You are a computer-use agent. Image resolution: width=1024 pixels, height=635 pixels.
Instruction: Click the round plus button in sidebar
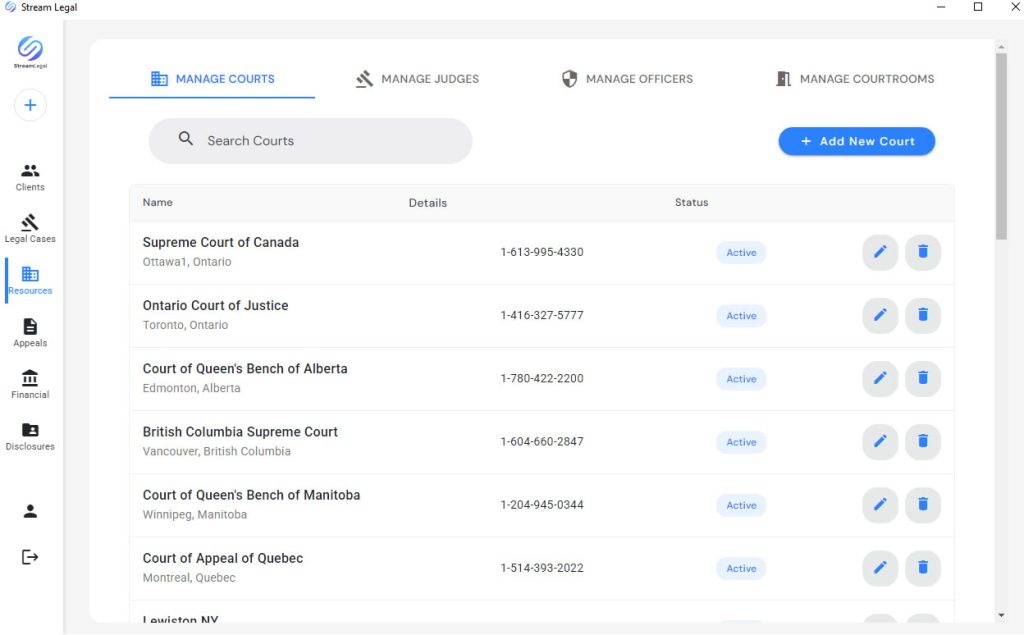30,105
